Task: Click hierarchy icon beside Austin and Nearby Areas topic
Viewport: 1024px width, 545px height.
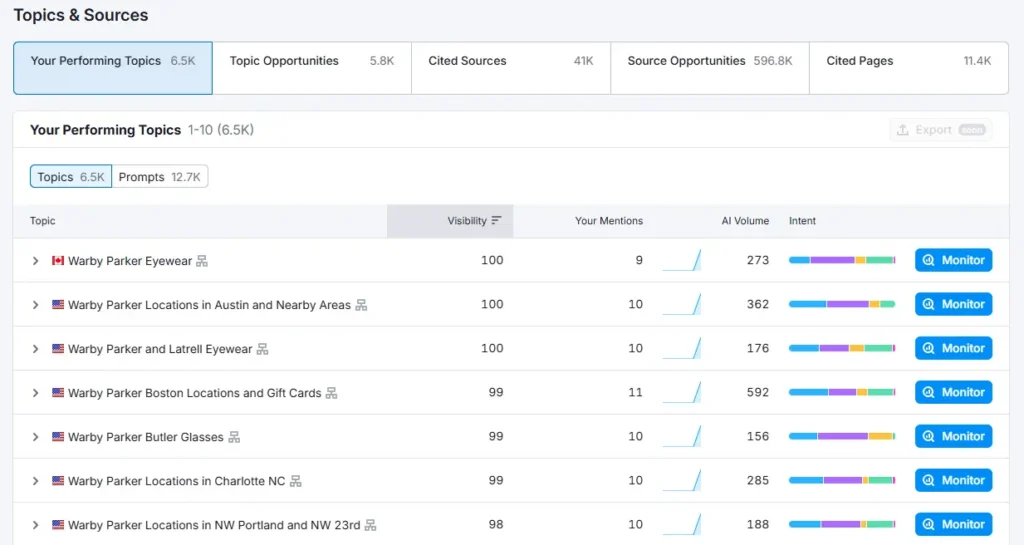Action: [x=361, y=305]
